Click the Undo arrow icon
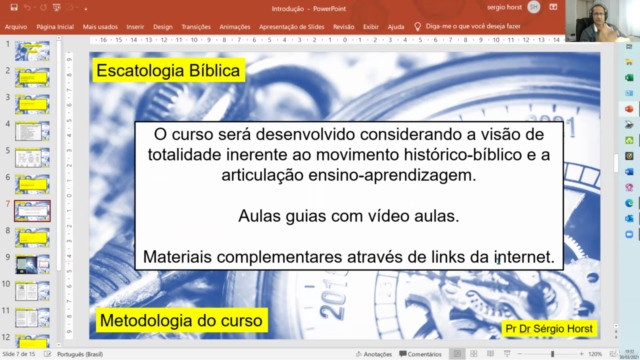This screenshot has width=640, height=360. pos(27,7)
